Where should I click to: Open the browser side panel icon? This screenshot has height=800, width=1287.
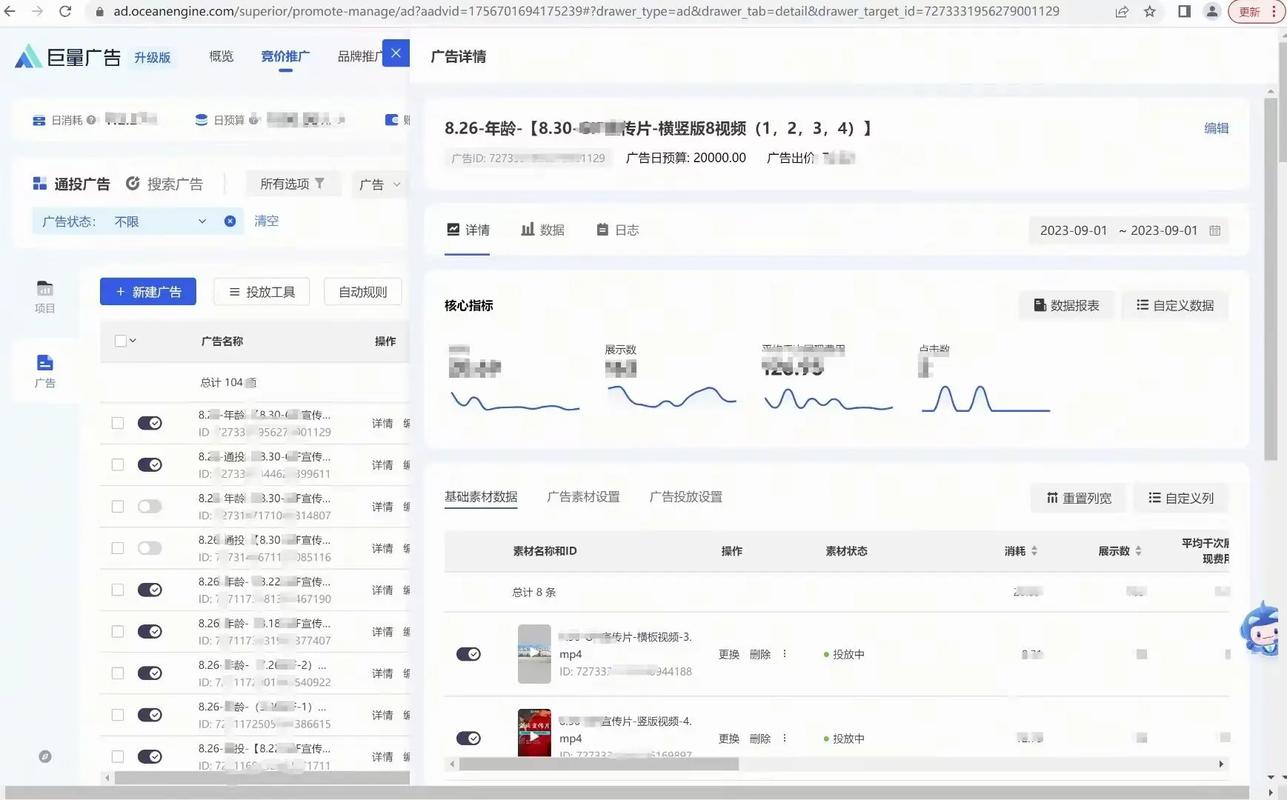[1184, 12]
